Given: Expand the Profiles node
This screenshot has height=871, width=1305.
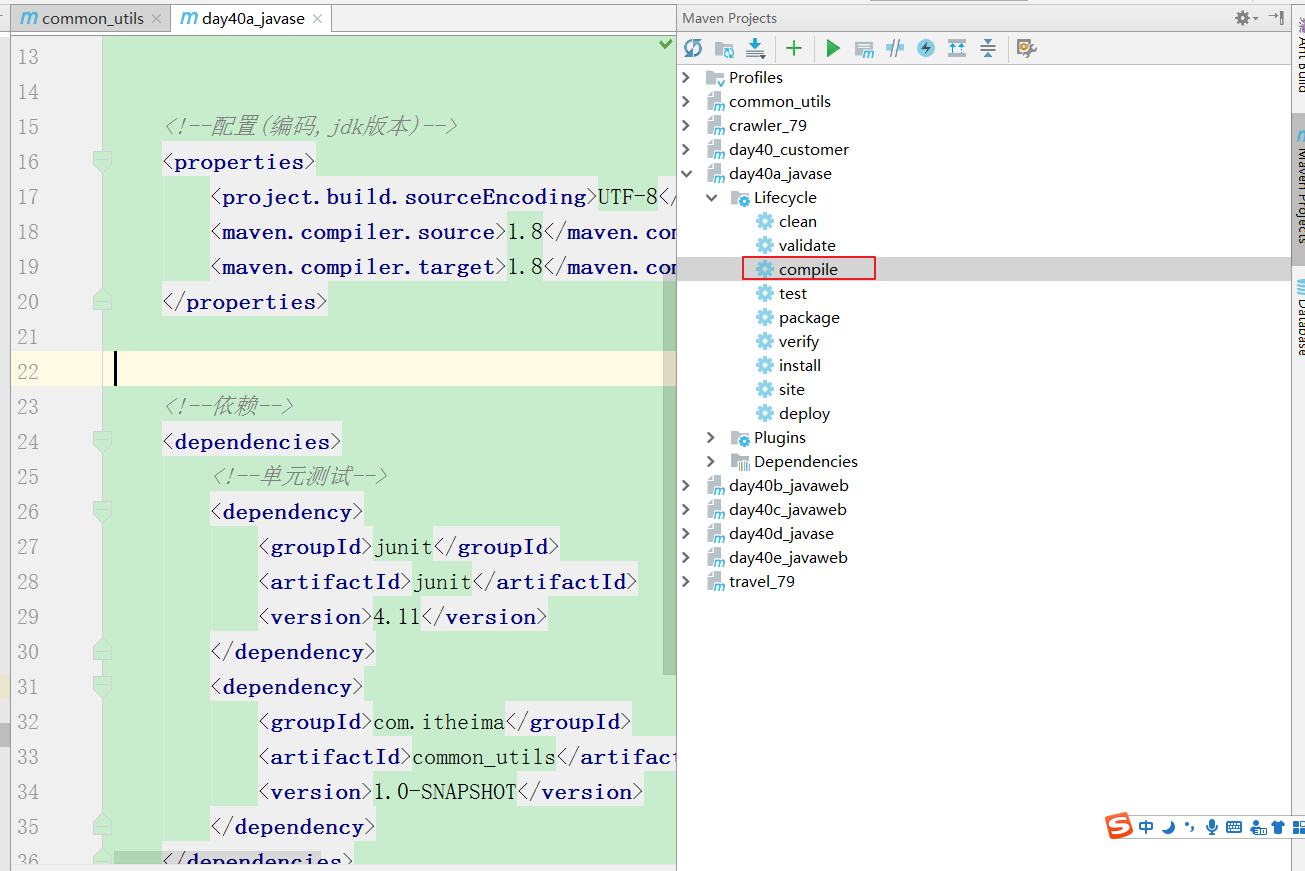Looking at the screenshot, I should tap(686, 77).
